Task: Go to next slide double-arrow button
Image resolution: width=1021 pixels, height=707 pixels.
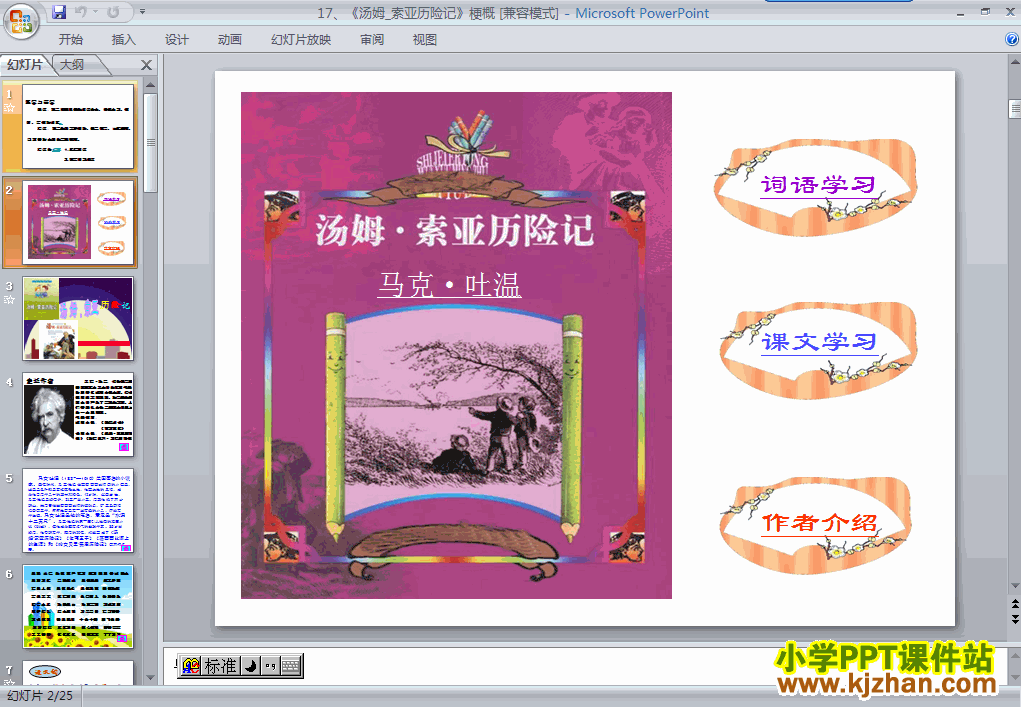Action: (x=1014, y=619)
